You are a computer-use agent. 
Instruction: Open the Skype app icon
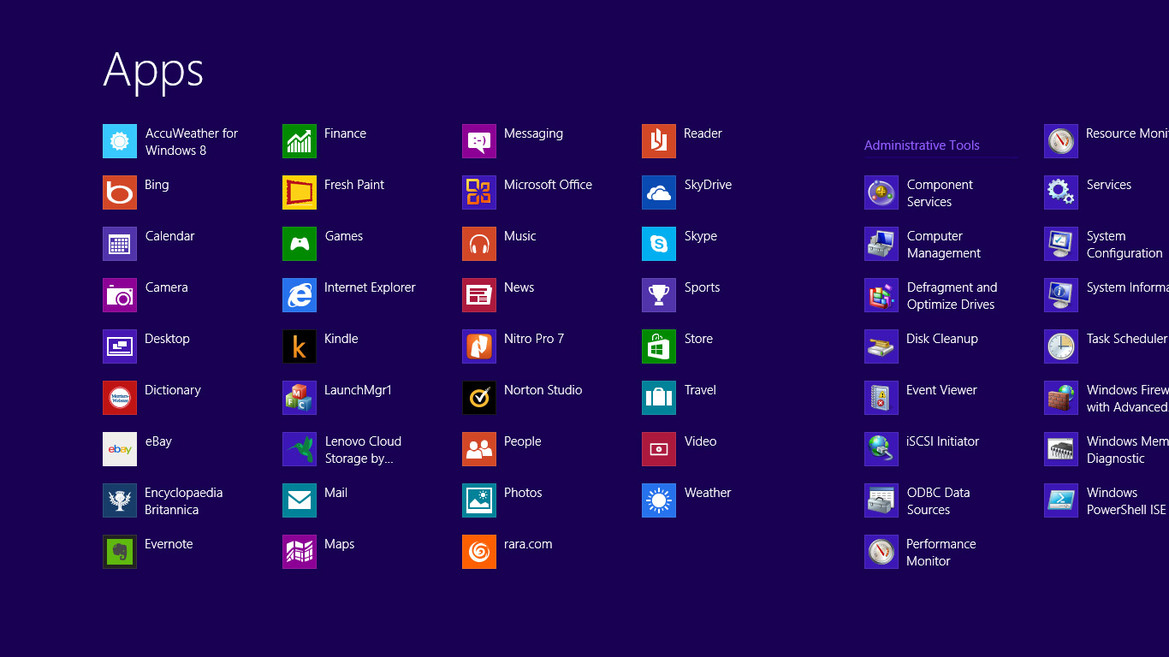[658, 244]
